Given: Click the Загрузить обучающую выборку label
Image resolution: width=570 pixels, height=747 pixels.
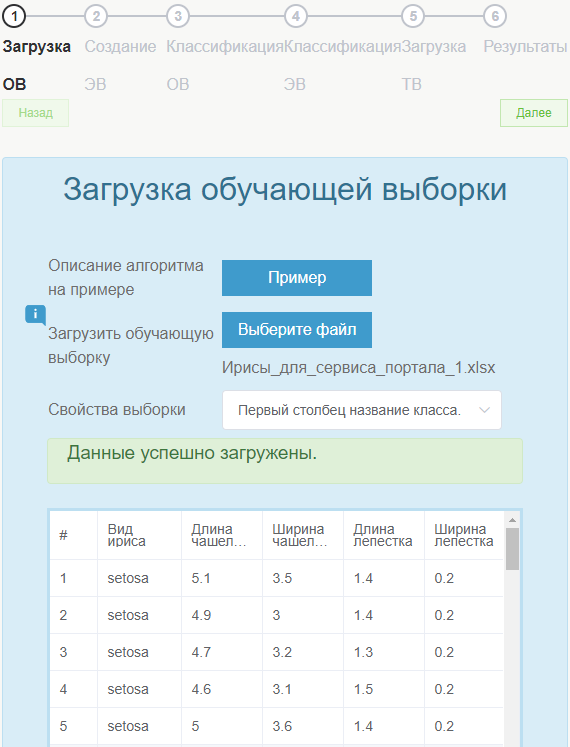Looking at the screenshot, I should (131, 345).
